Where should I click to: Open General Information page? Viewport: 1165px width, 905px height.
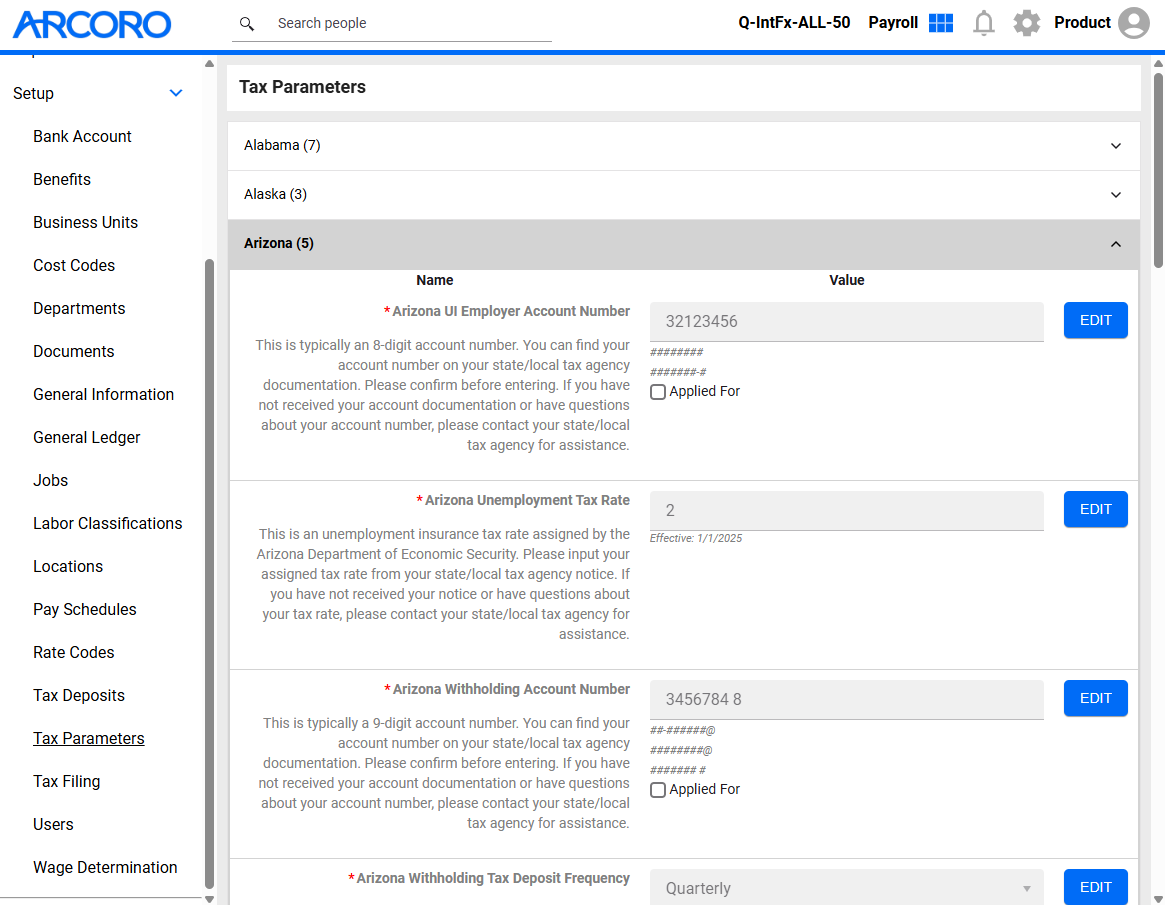(x=103, y=395)
